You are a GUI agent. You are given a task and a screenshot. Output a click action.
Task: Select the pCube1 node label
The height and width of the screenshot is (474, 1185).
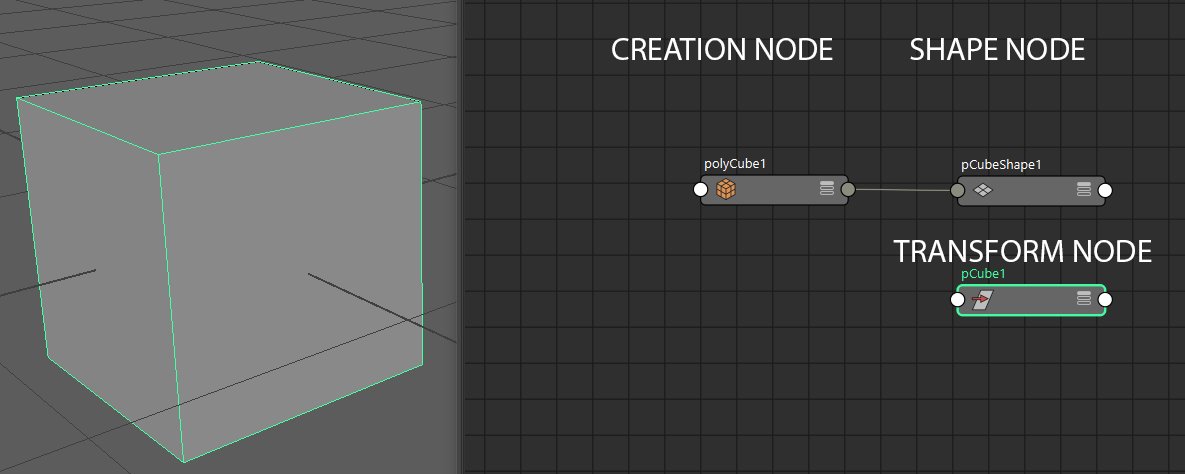pyautogui.click(x=983, y=274)
